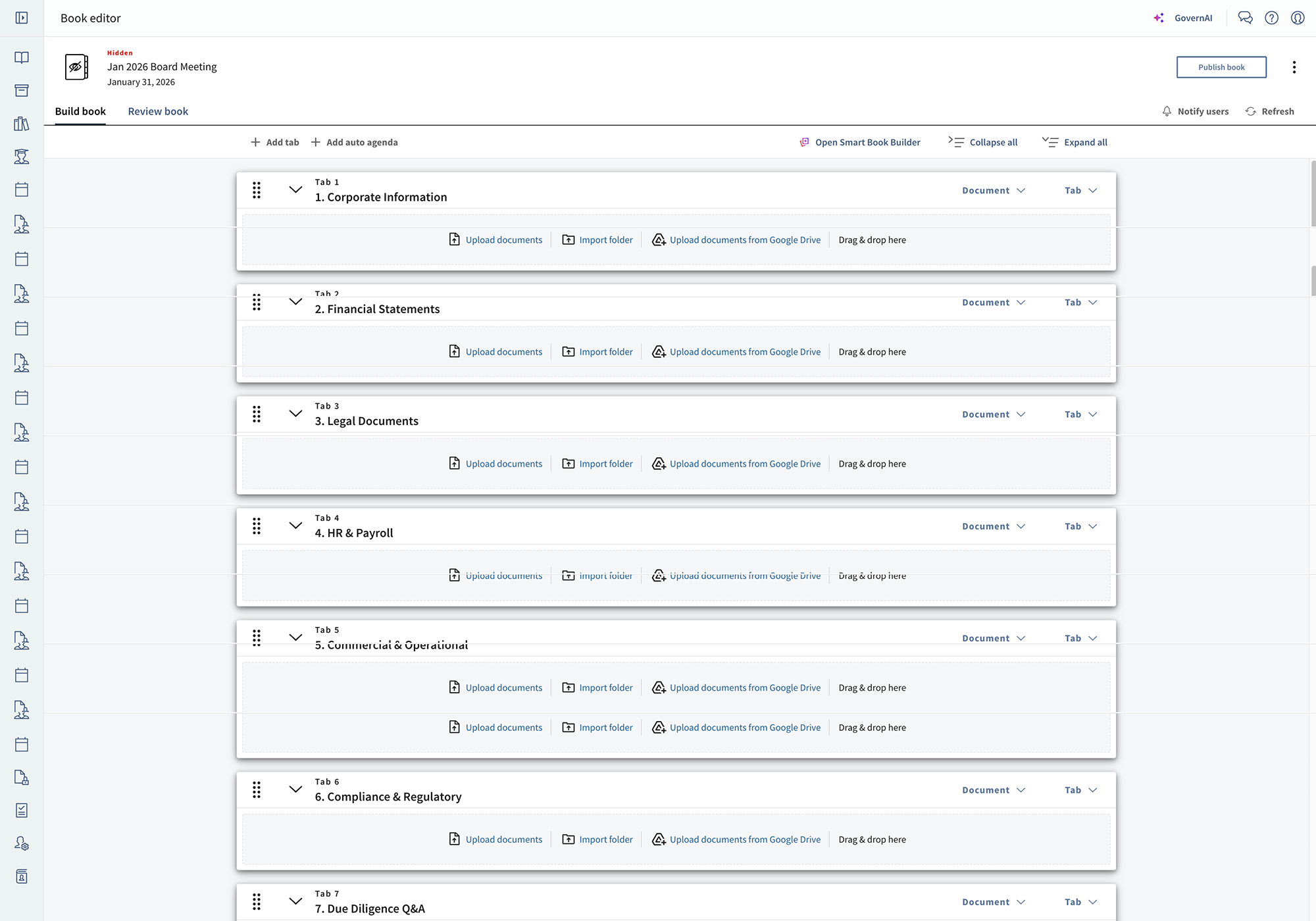This screenshot has width=1316, height=921.
Task: Click the Publish book button
Action: tap(1221, 67)
